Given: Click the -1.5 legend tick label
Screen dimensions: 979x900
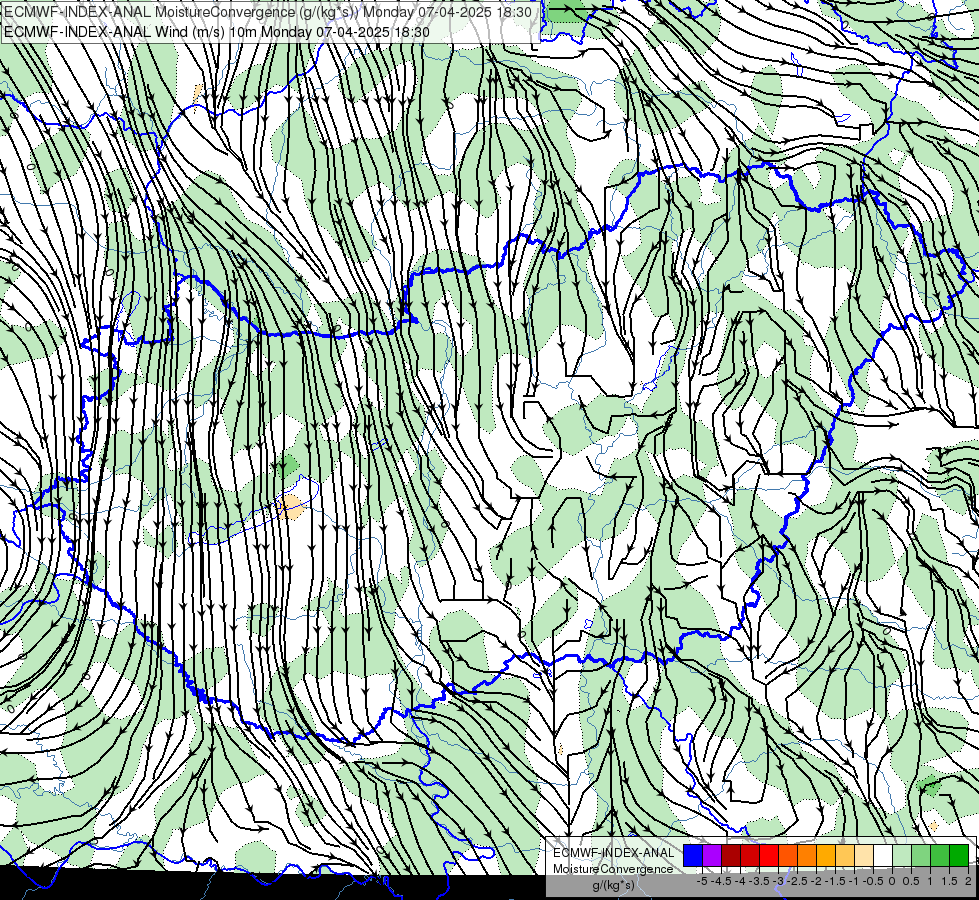Looking at the screenshot, I should tap(835, 881).
